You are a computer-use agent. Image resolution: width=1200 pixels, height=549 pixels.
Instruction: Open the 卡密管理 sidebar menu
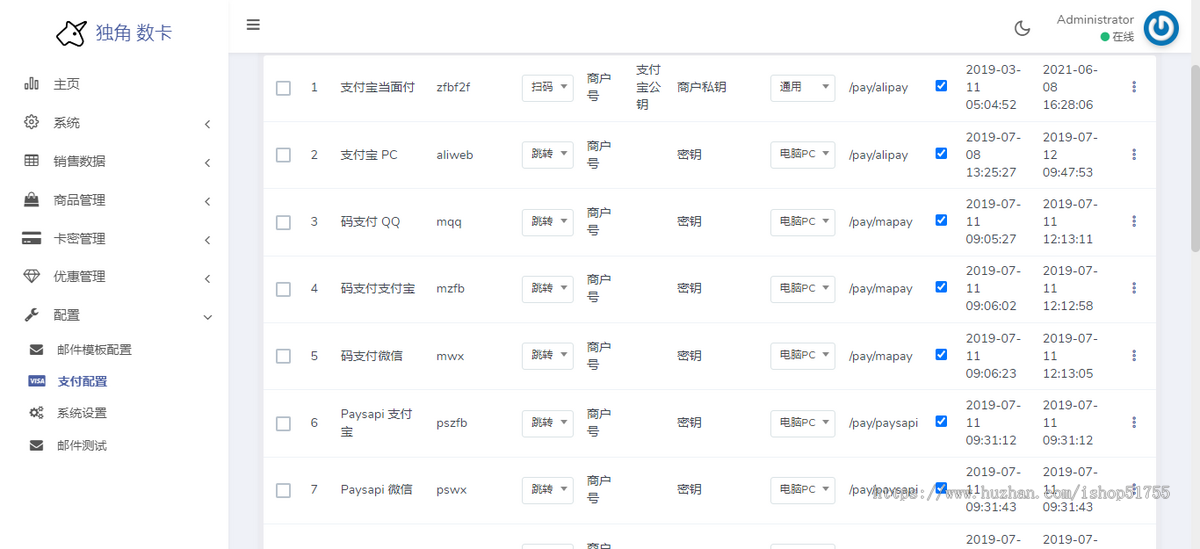pos(114,239)
